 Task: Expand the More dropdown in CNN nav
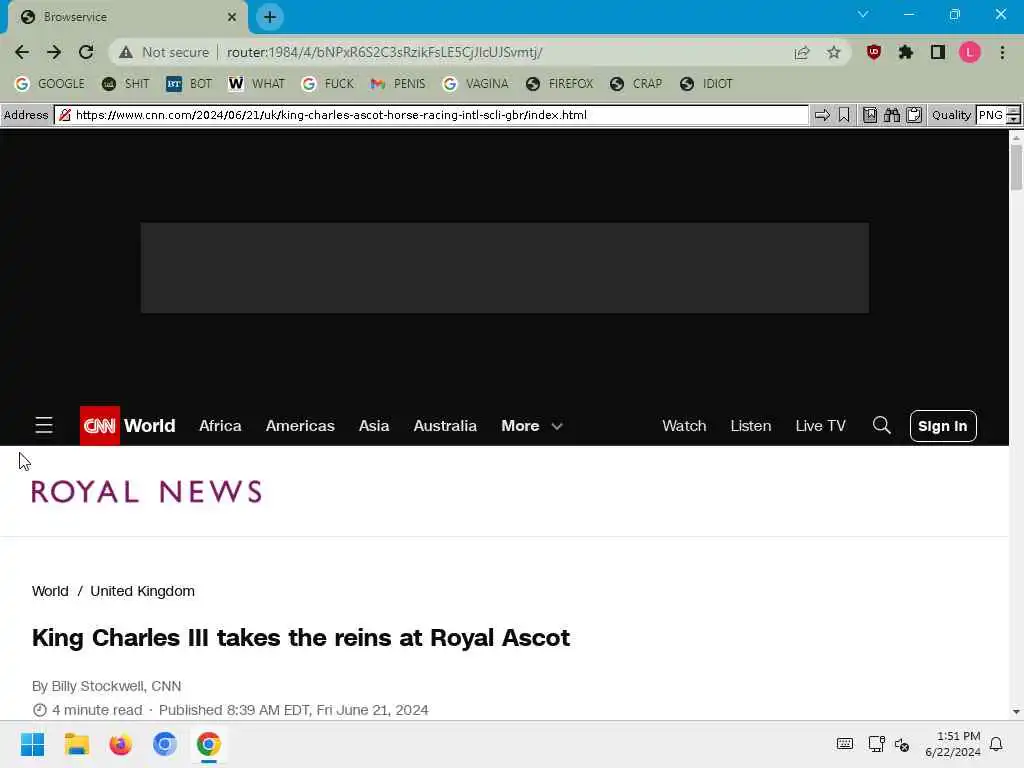(532, 426)
